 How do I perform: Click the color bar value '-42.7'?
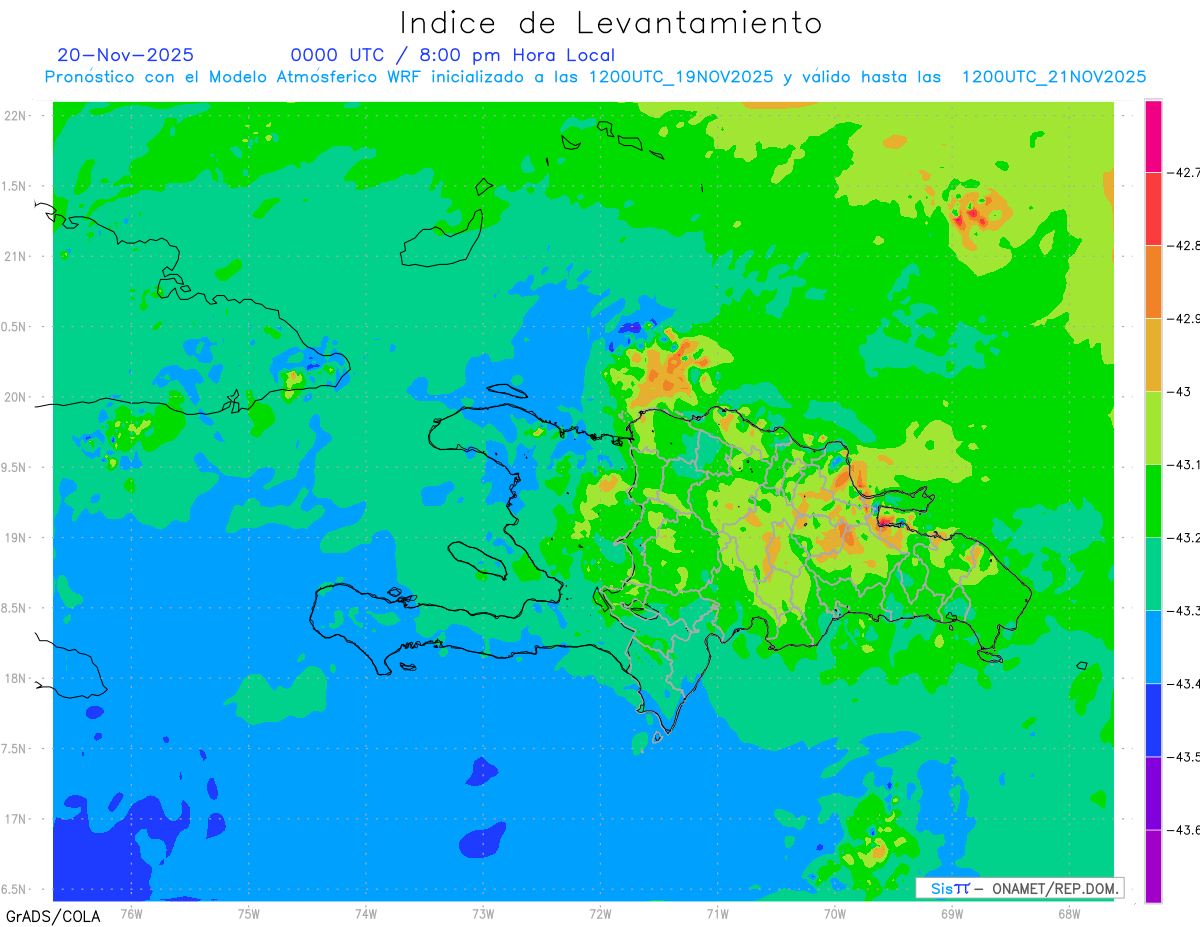pos(1183,173)
